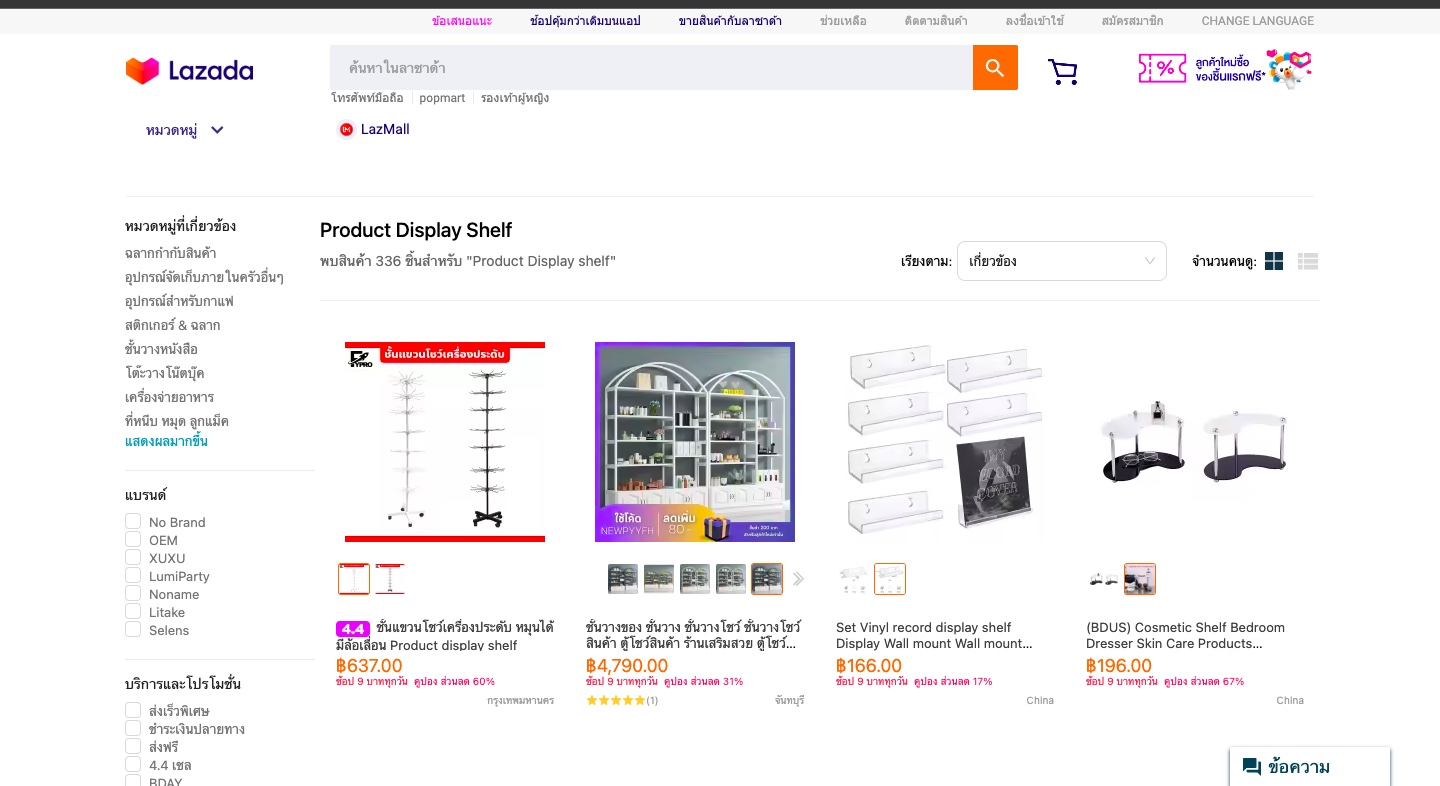Select last color thumbnail of purple shelf product

767,579
